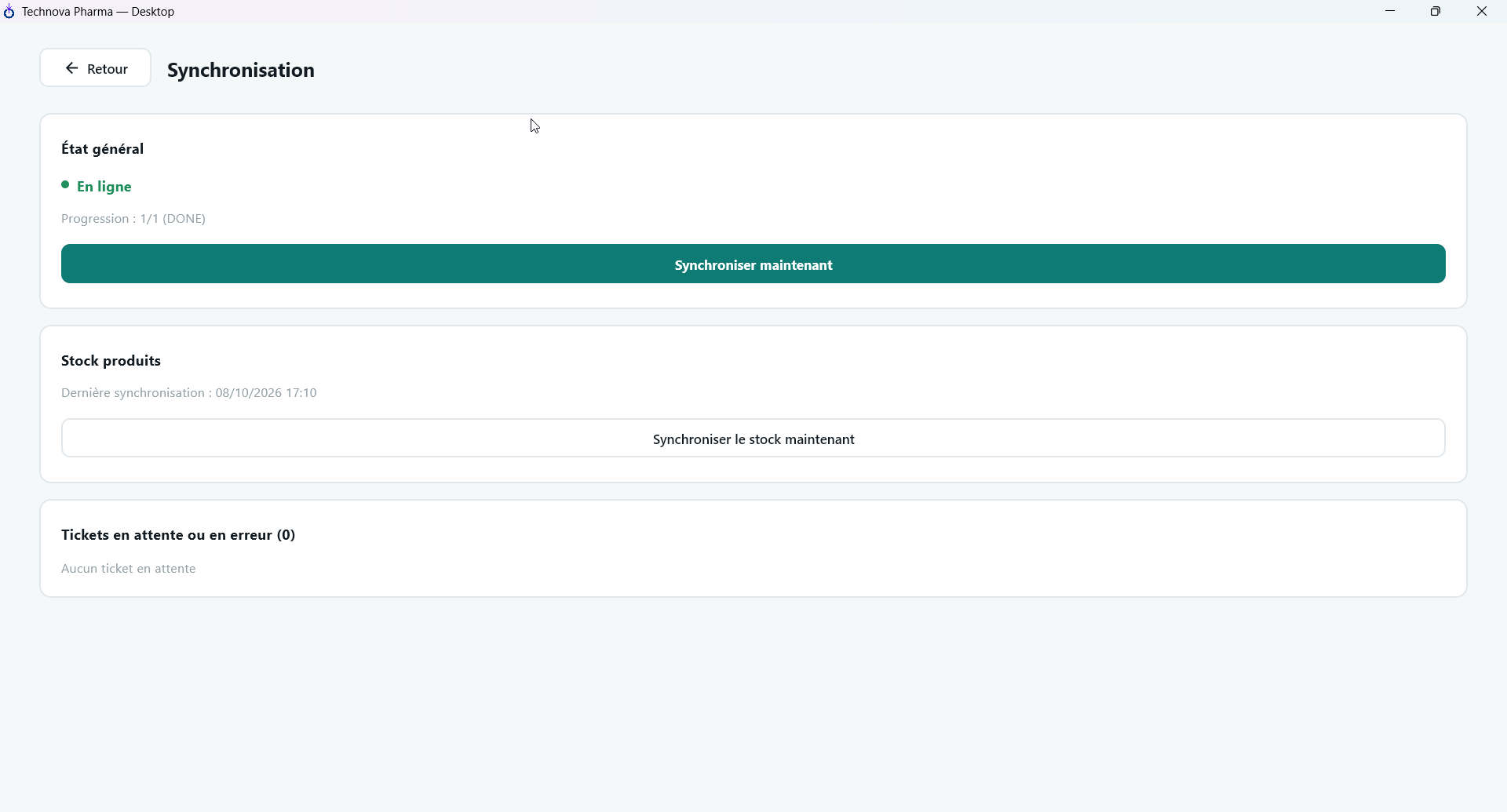The height and width of the screenshot is (812, 1507).
Task: Click Synchroniser le stock maintenant
Action: [x=753, y=439]
